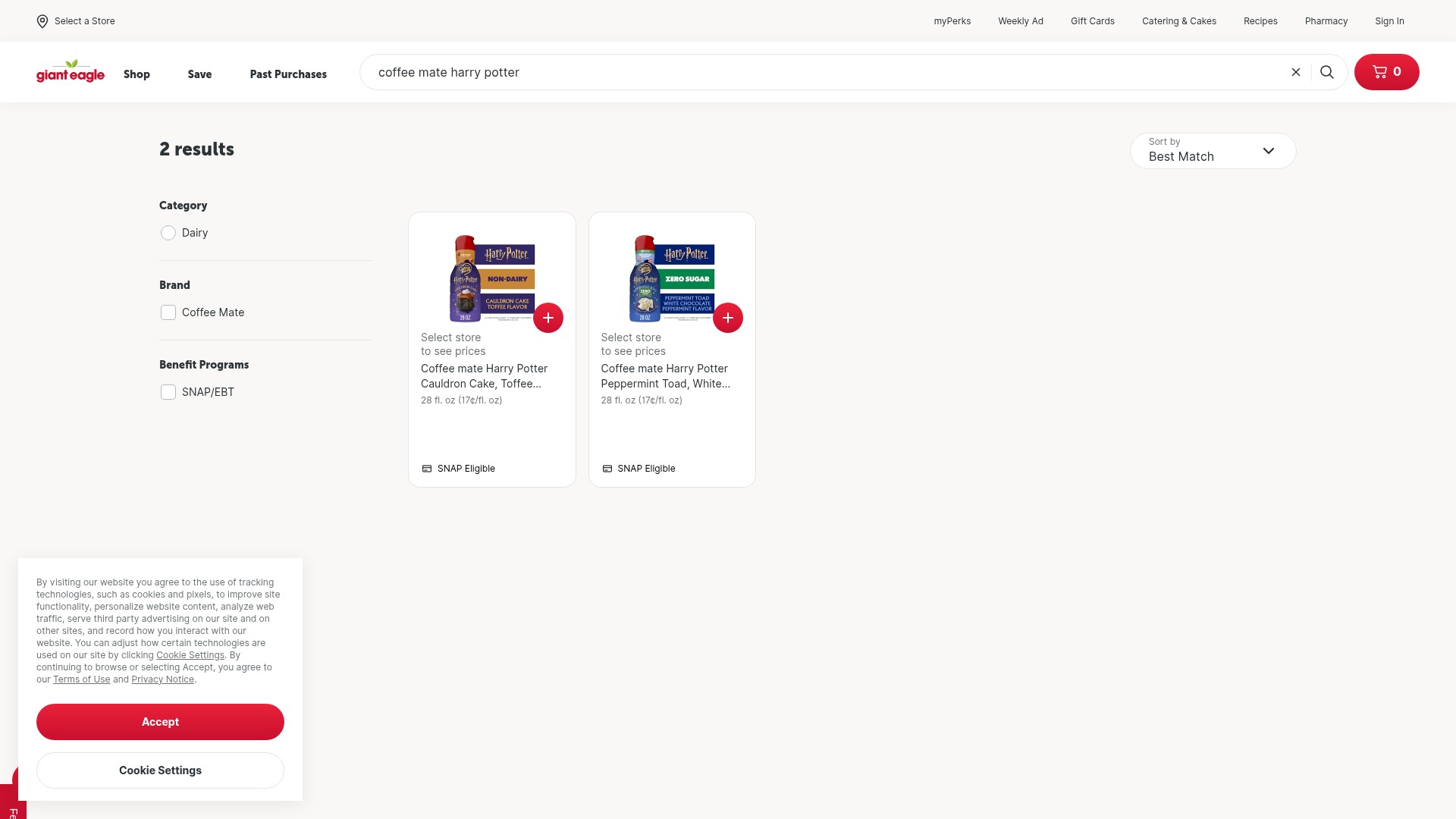The height and width of the screenshot is (819, 1456).
Task: Open Cookie Settings button
Action: tap(160, 770)
